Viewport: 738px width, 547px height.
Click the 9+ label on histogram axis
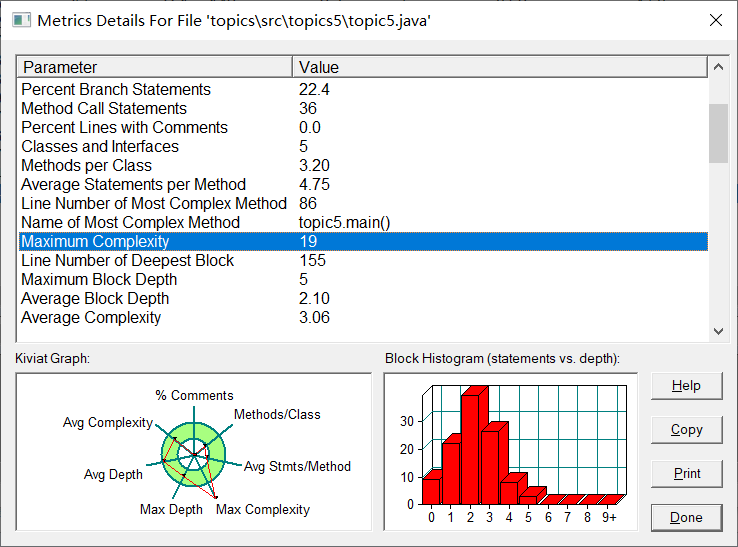point(609,517)
